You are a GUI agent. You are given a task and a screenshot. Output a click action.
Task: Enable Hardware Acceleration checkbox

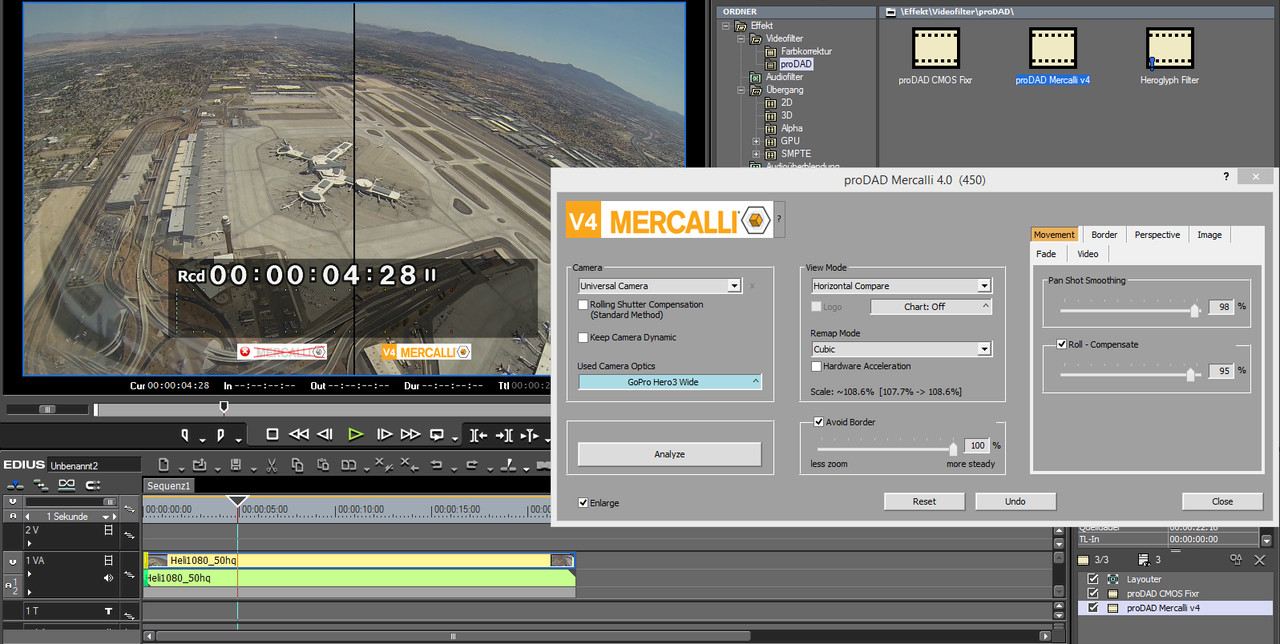coord(816,366)
